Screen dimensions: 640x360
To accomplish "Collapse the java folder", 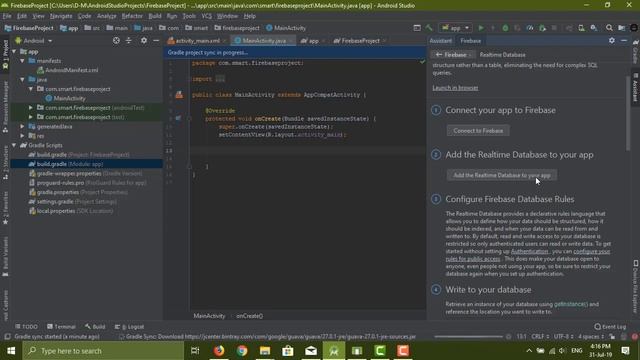I will point(22,80).
